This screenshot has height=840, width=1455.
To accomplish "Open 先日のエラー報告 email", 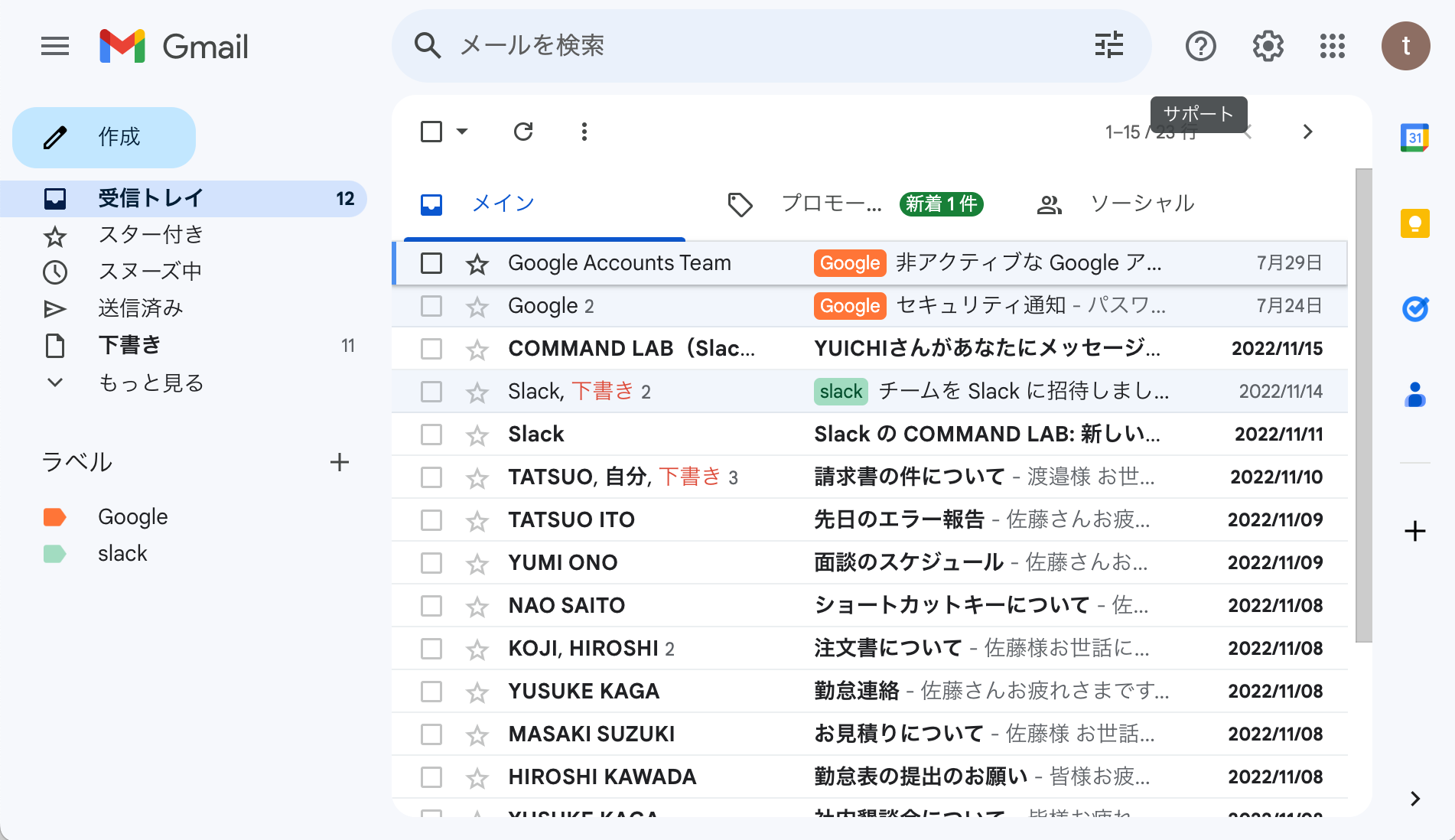I will click(870, 520).
